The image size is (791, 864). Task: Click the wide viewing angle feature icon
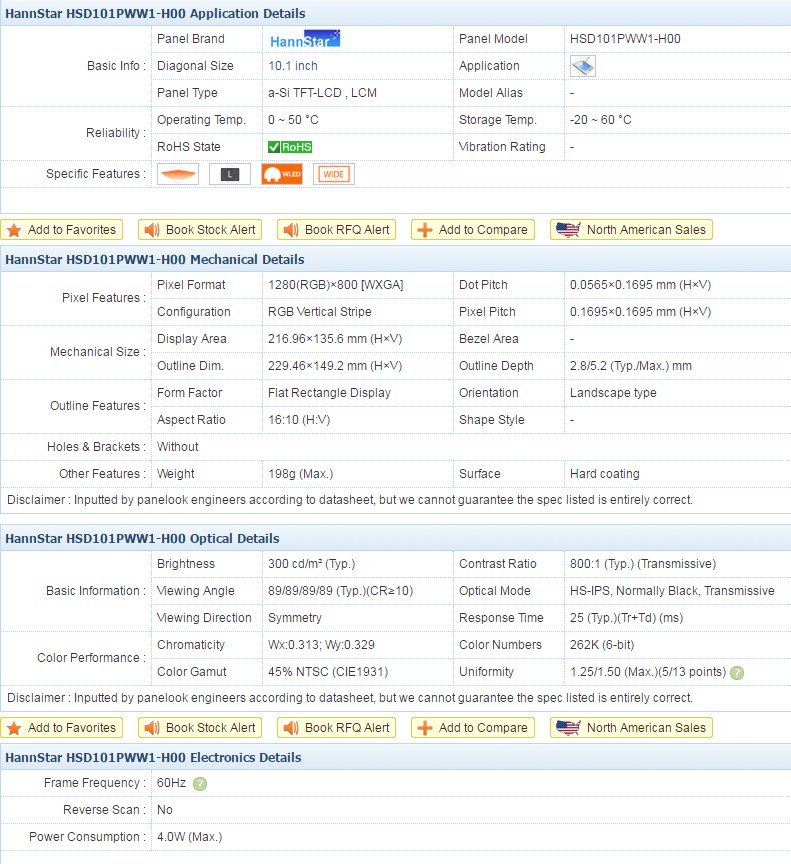coord(178,174)
